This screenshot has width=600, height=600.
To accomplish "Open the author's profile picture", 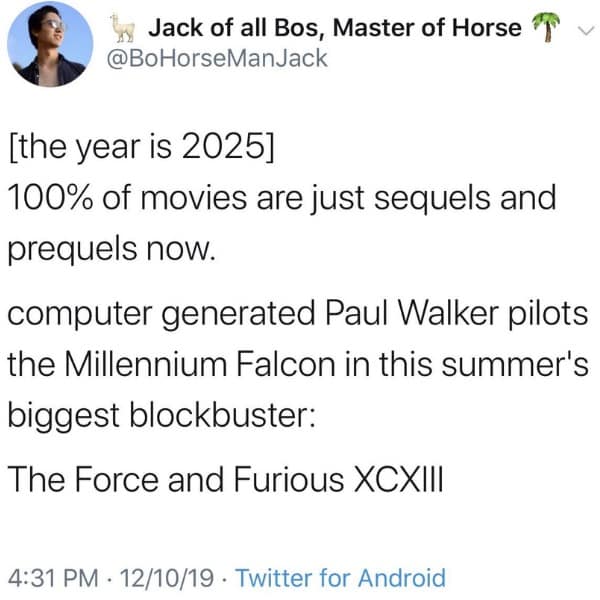I will click(x=47, y=43).
